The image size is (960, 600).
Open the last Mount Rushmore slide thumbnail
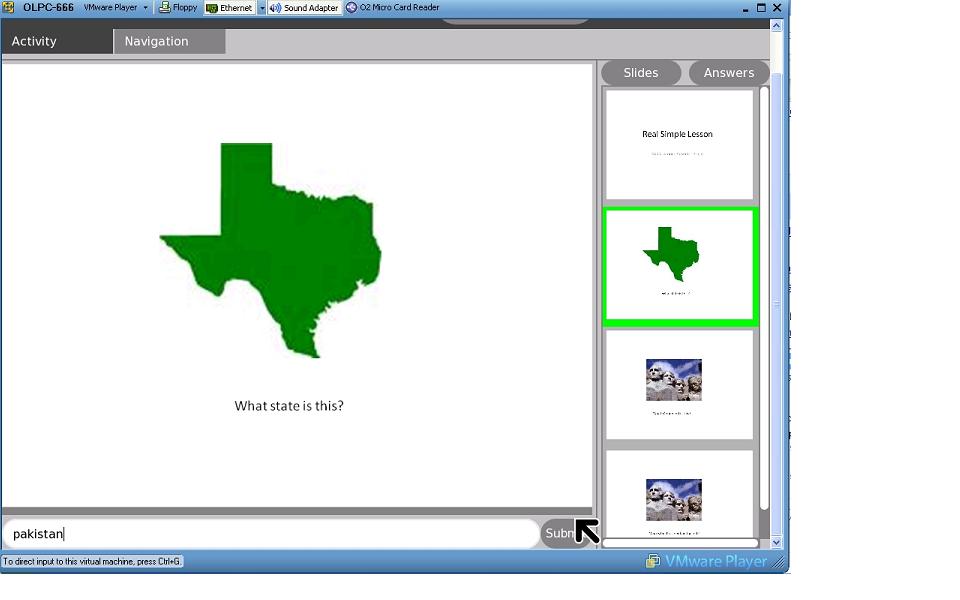pos(678,495)
